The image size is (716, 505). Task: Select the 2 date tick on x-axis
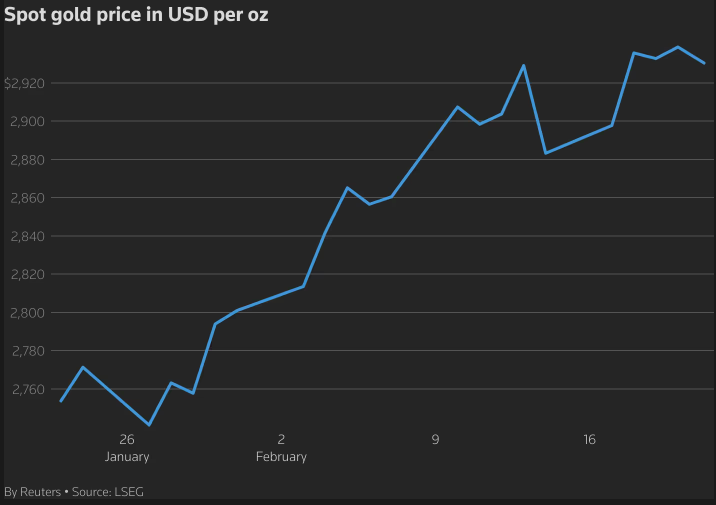pyautogui.click(x=281, y=439)
